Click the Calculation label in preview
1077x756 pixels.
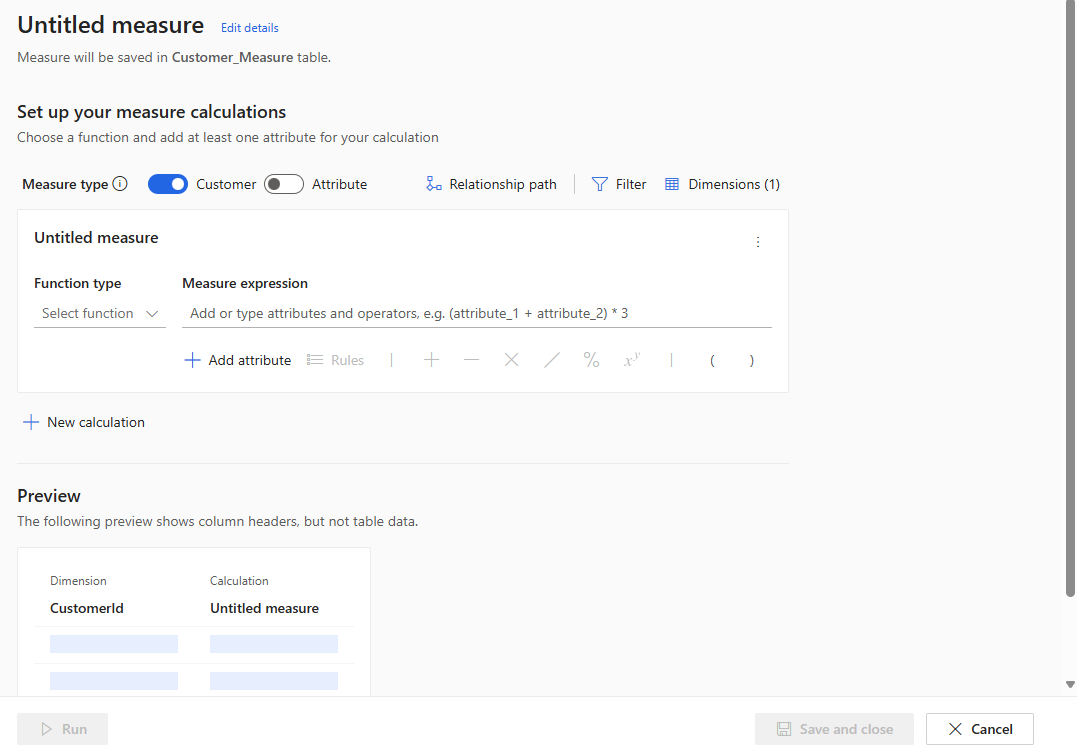[239, 581]
